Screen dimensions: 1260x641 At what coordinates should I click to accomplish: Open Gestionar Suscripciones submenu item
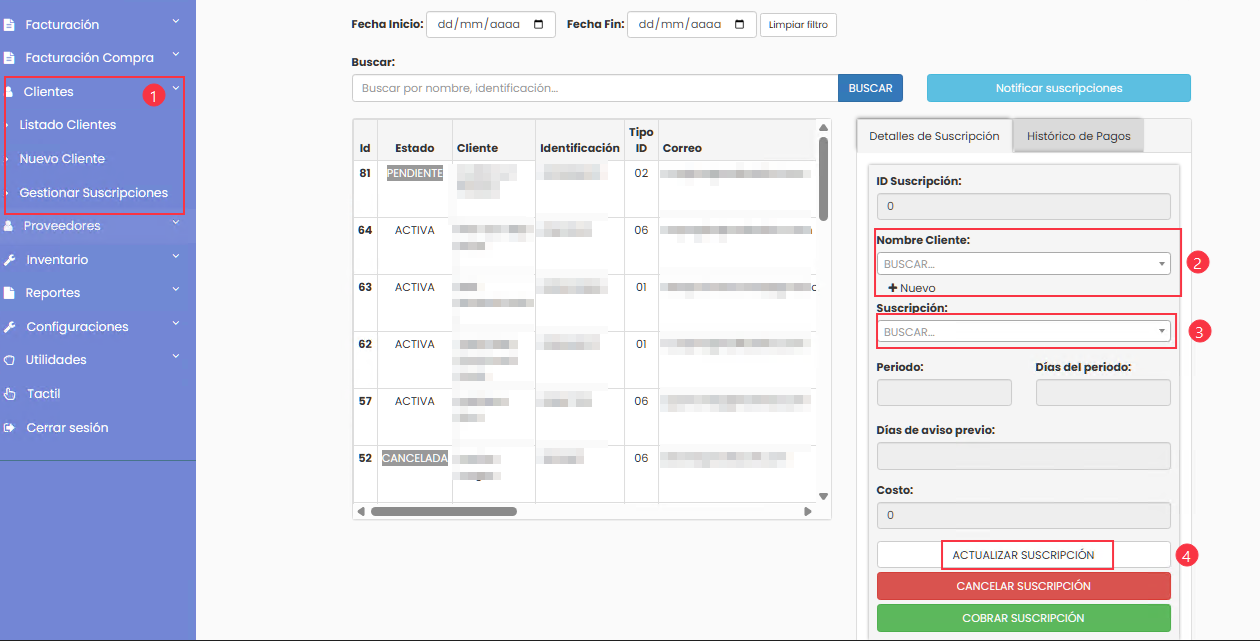[x=94, y=193]
